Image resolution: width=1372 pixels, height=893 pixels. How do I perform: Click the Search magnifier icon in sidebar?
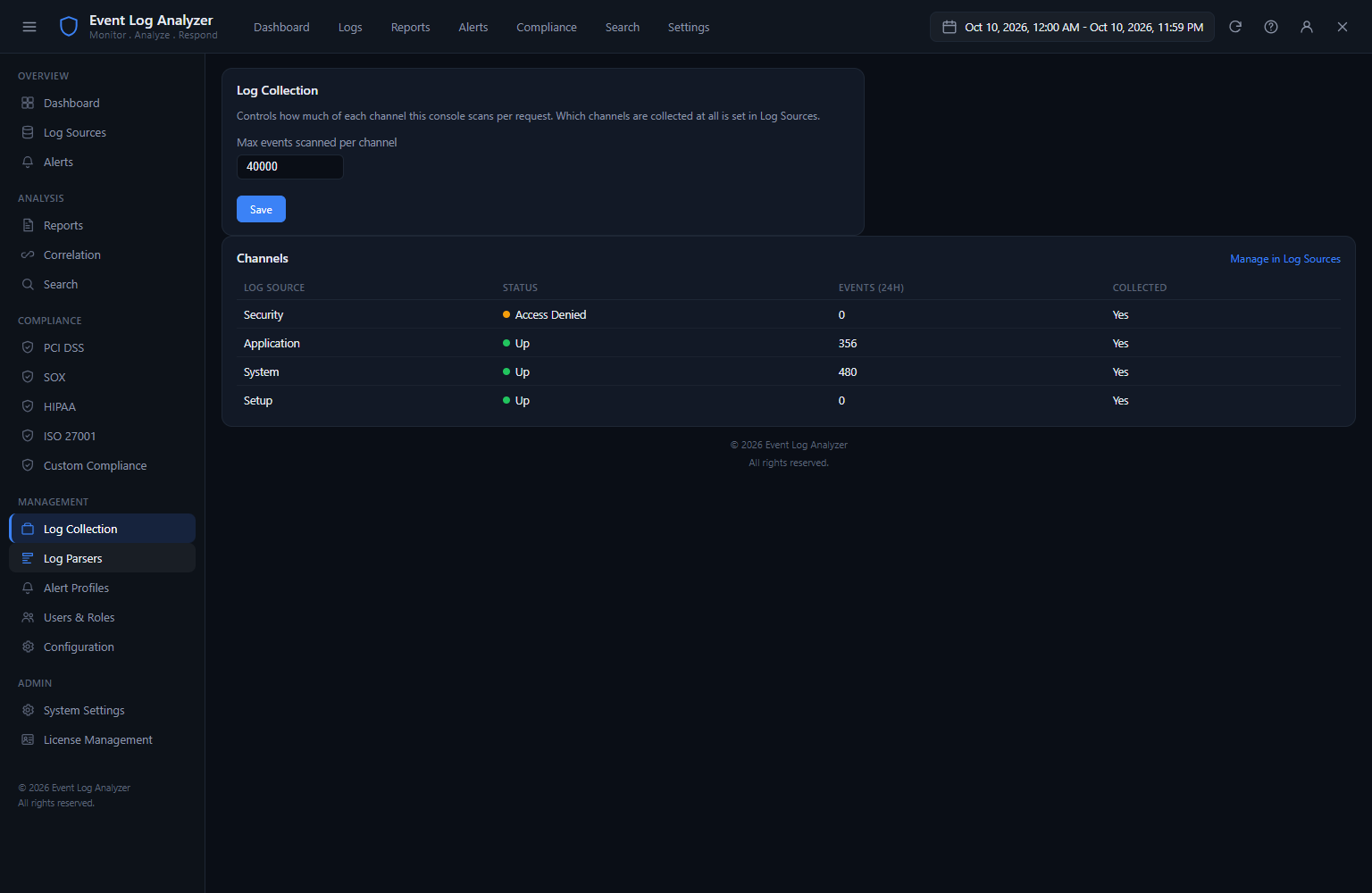(28, 284)
